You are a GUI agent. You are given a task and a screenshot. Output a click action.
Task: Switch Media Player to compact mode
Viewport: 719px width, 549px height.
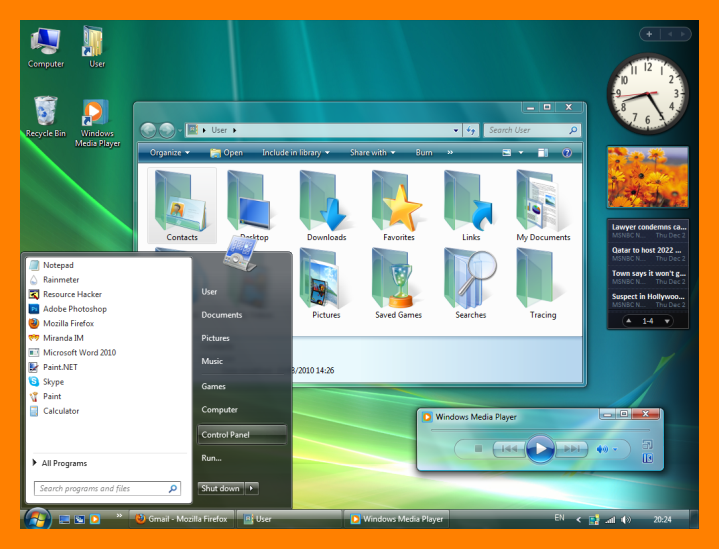tap(647, 444)
